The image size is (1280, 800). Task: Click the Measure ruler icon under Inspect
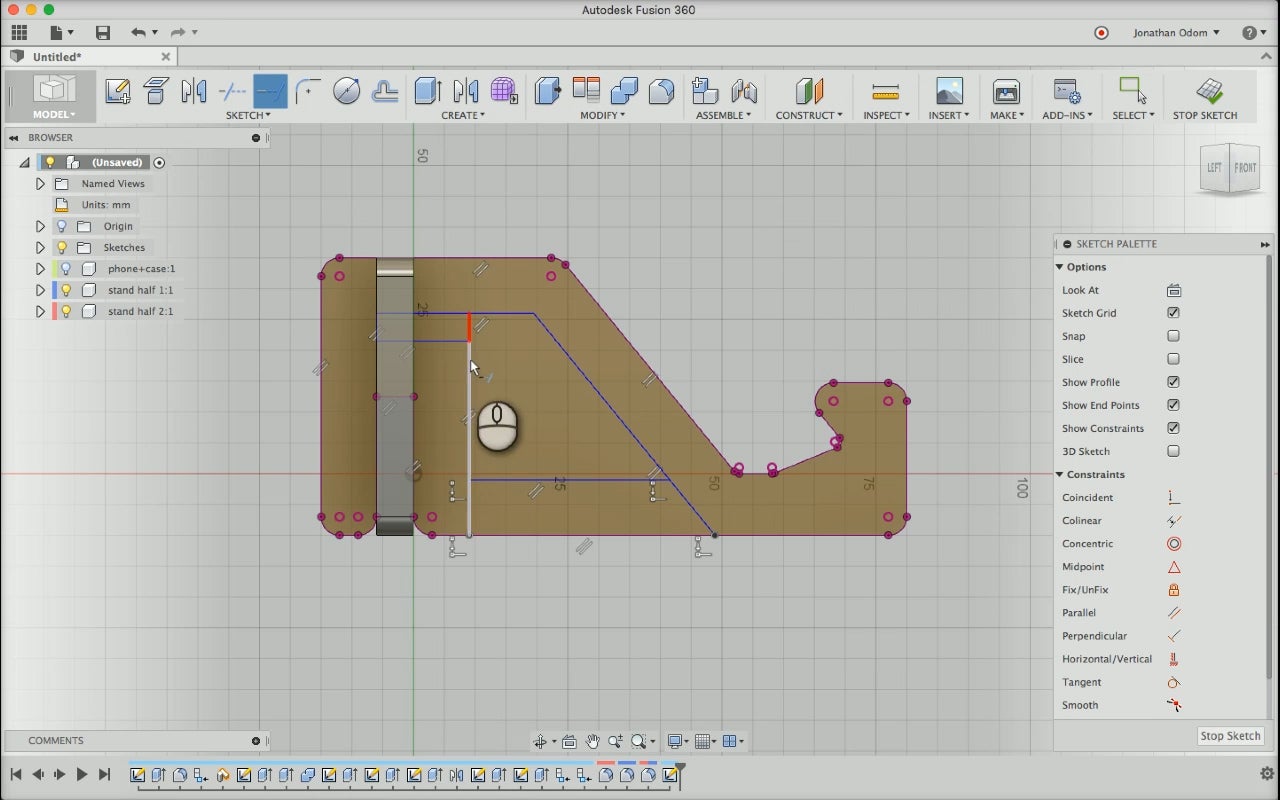(885, 91)
